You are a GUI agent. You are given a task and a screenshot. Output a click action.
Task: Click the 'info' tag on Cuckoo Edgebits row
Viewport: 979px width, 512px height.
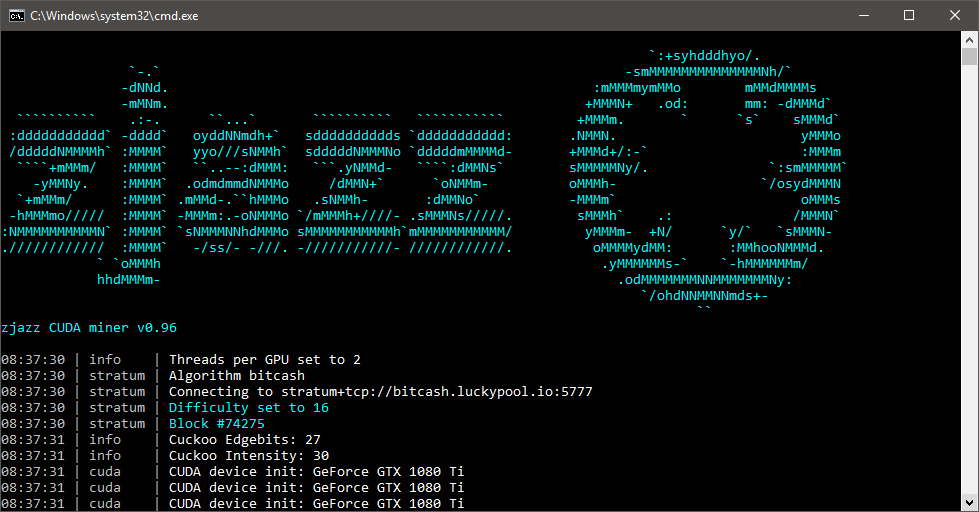(105, 440)
